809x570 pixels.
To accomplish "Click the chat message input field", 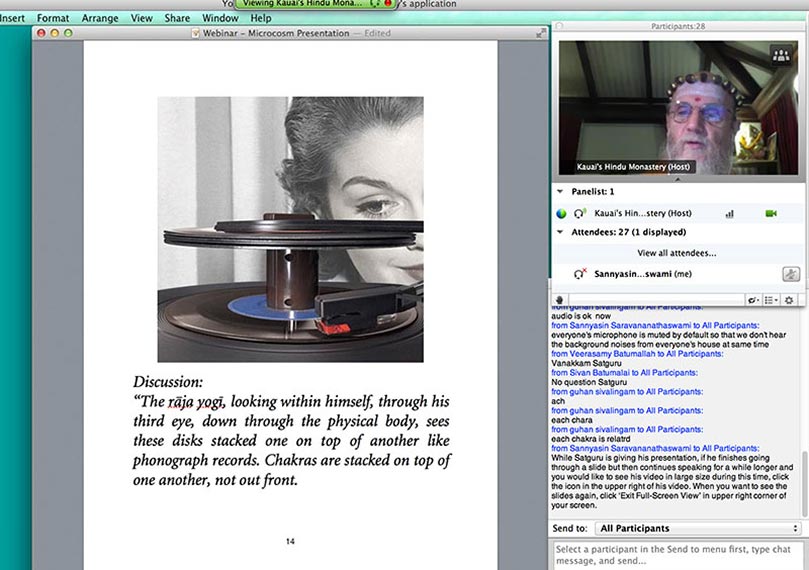I will 678,555.
